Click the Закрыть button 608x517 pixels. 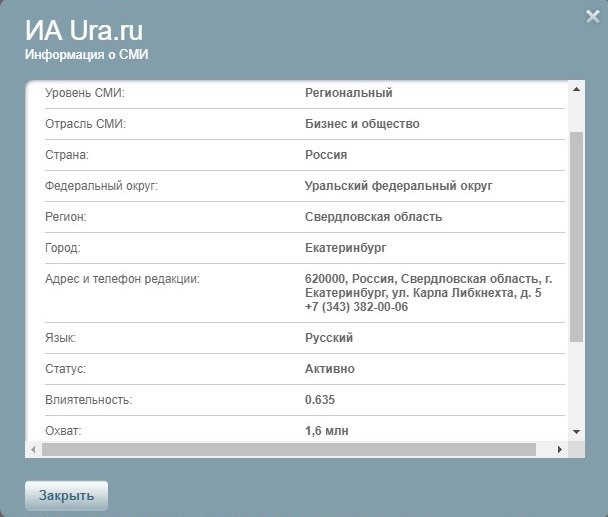(x=66, y=496)
